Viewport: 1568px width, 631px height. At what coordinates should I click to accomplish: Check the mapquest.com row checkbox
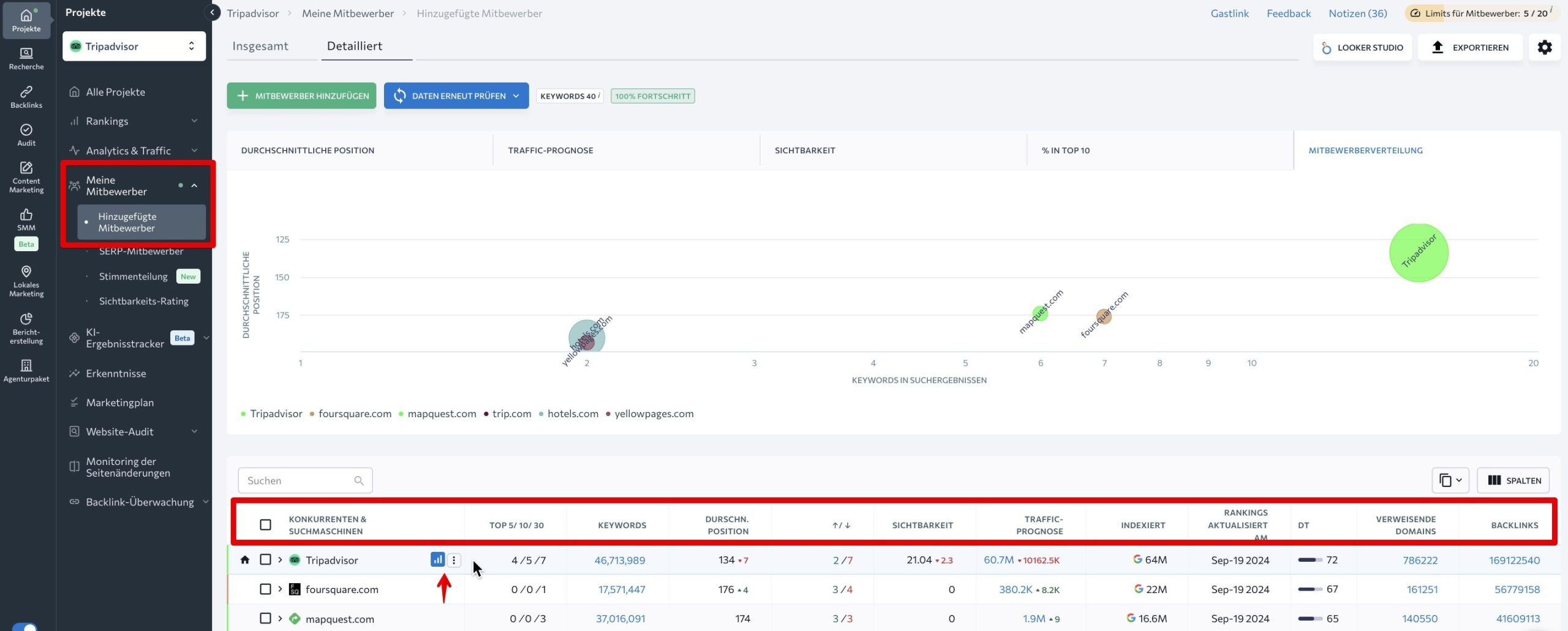point(265,618)
